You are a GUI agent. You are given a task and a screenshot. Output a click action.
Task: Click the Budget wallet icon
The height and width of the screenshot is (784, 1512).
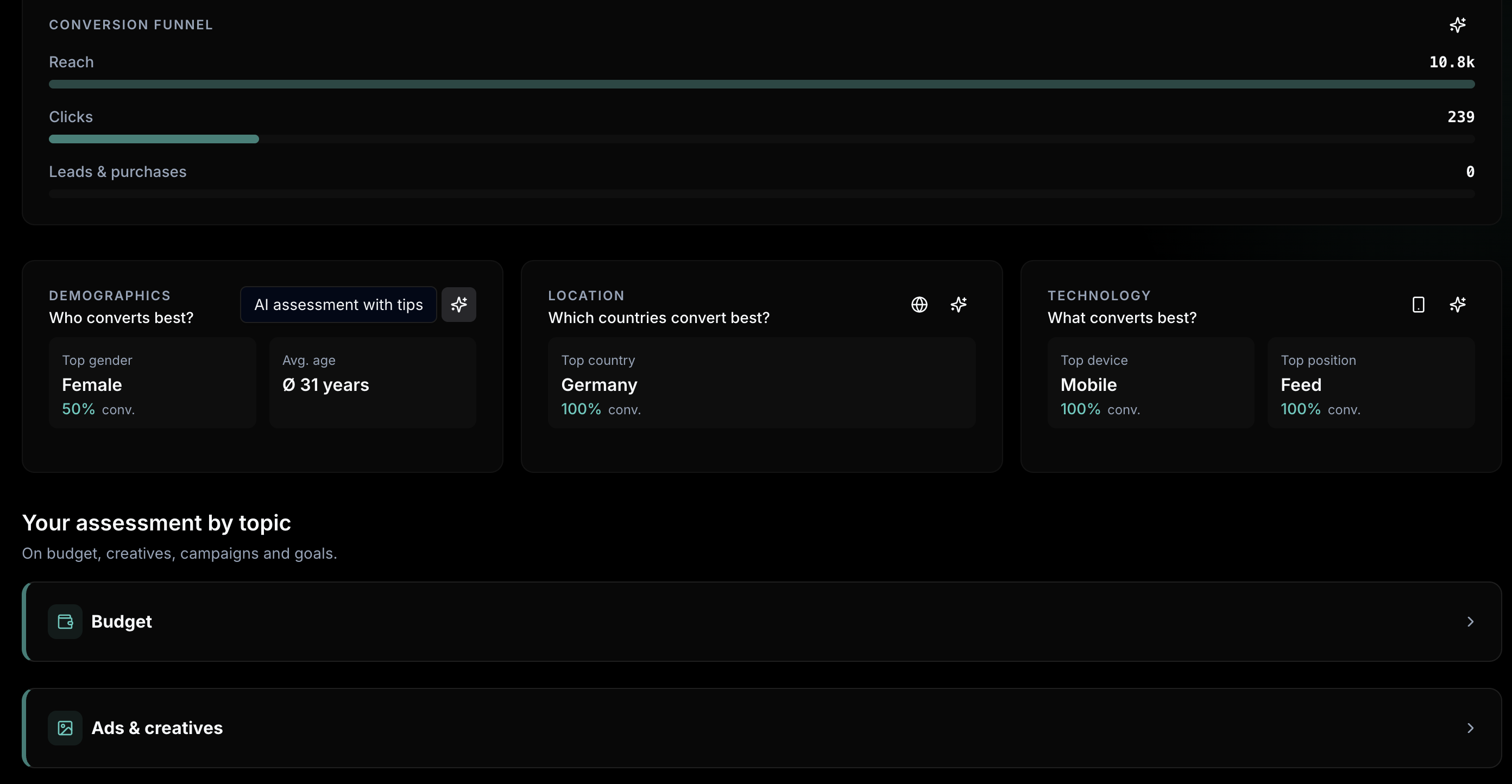pyautogui.click(x=65, y=622)
